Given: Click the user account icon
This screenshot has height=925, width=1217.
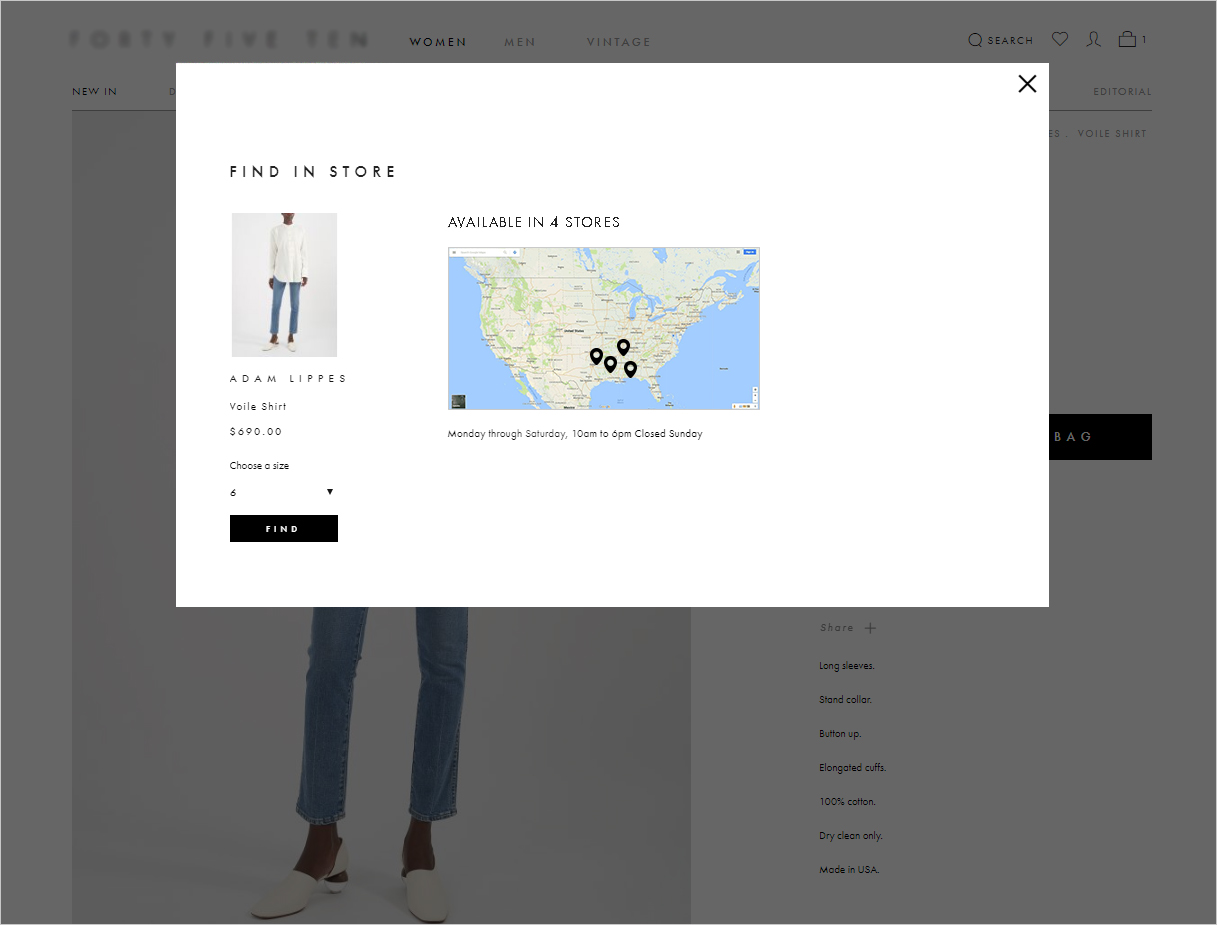Looking at the screenshot, I should (1094, 39).
